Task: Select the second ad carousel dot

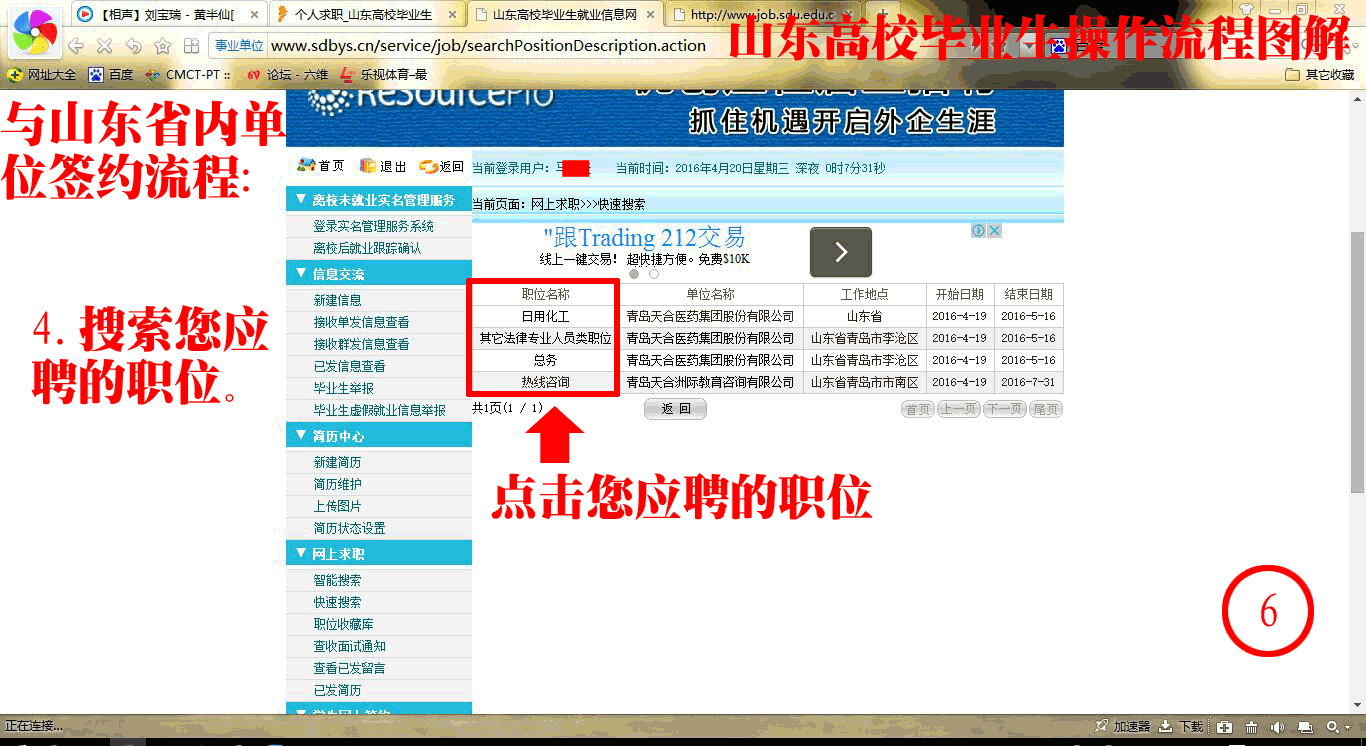Action: (654, 274)
